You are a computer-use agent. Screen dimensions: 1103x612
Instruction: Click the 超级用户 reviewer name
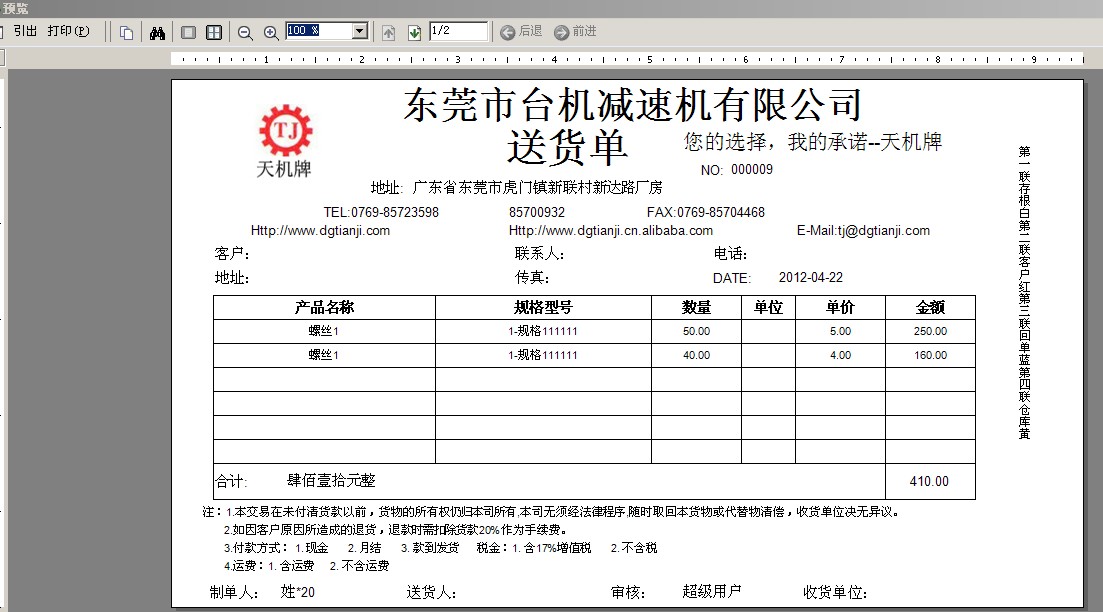pyautogui.click(x=711, y=592)
